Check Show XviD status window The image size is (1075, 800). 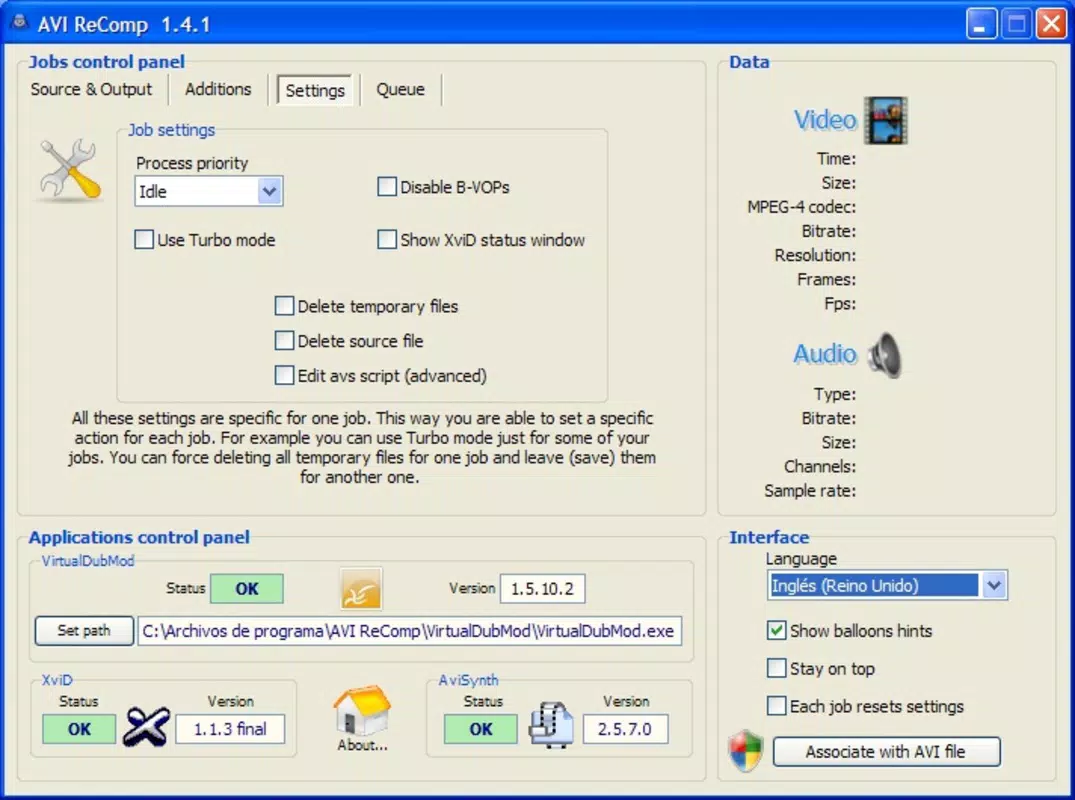[387, 239]
